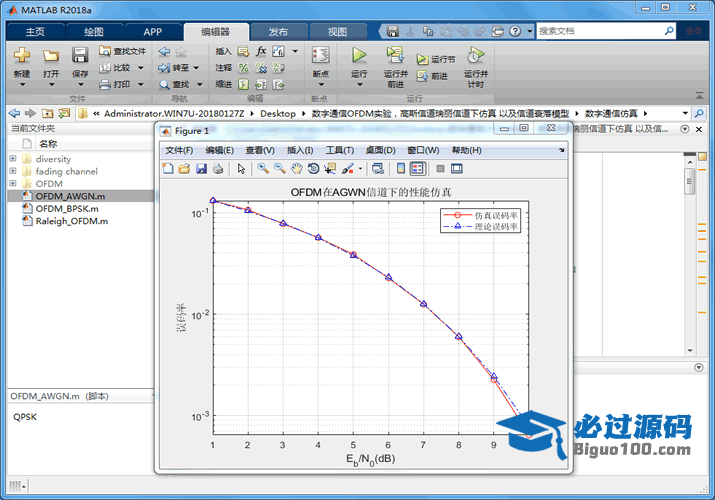Click the help question mark icon
The height and width of the screenshot is (500, 715).
tap(515, 31)
